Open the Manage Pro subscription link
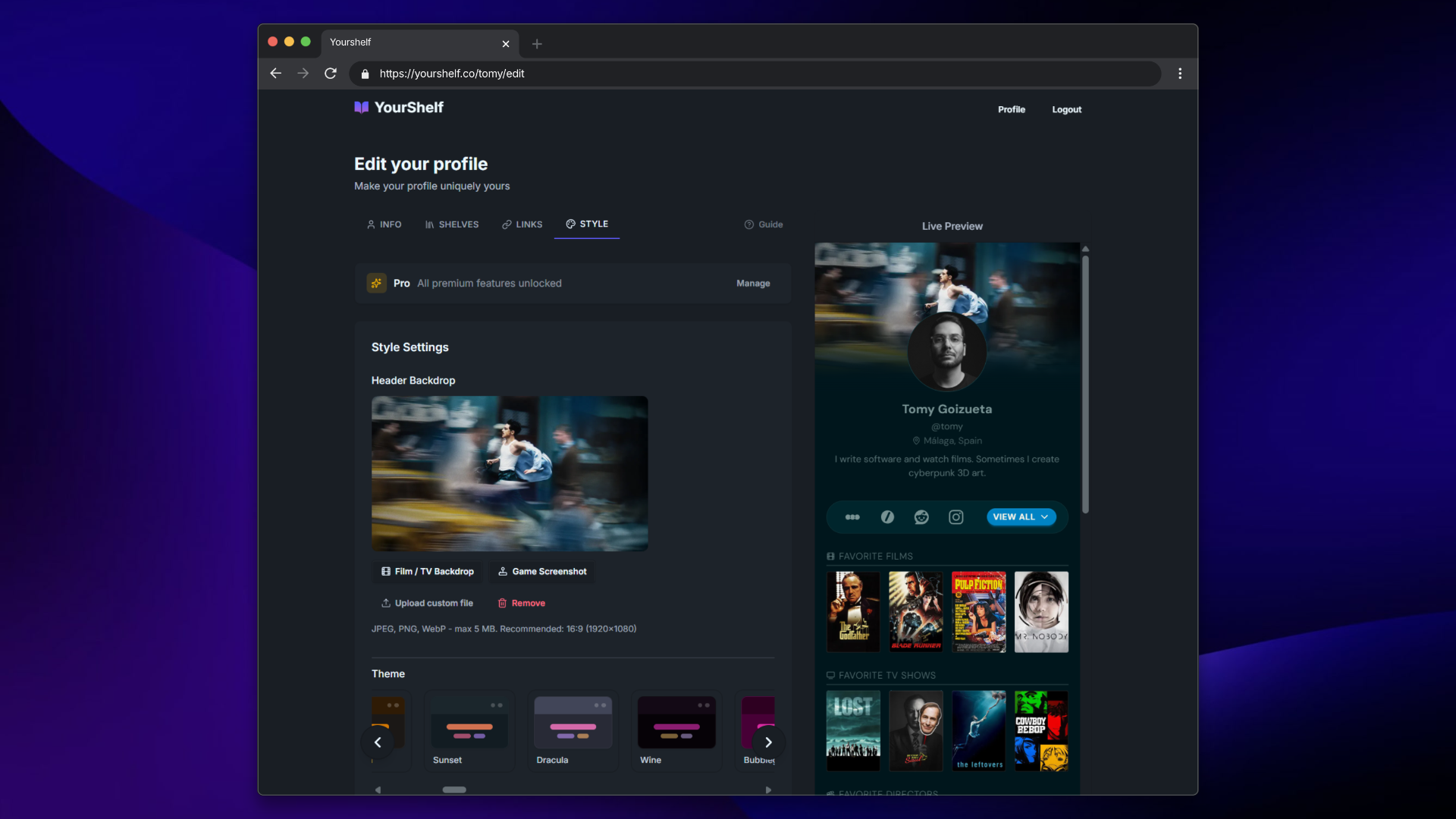Image resolution: width=1456 pixels, height=819 pixels. click(753, 284)
